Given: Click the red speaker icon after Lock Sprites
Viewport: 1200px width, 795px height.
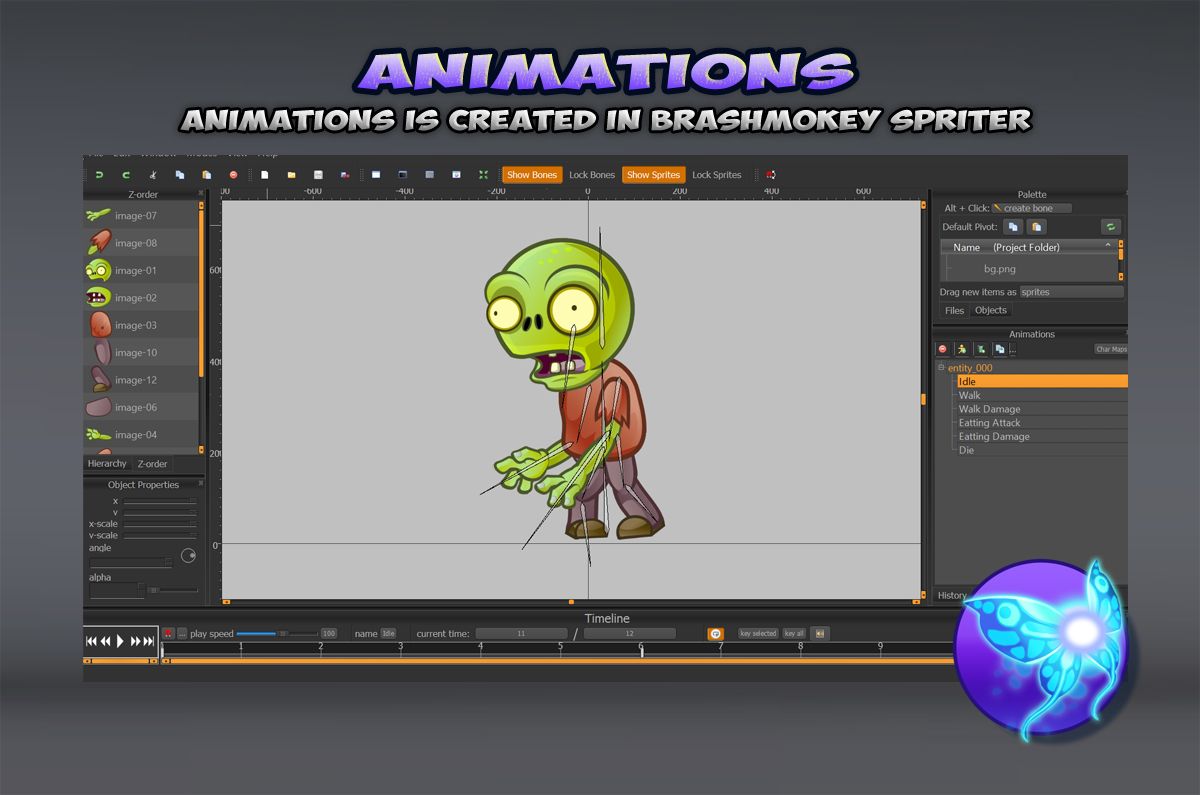Looking at the screenshot, I should point(771,175).
